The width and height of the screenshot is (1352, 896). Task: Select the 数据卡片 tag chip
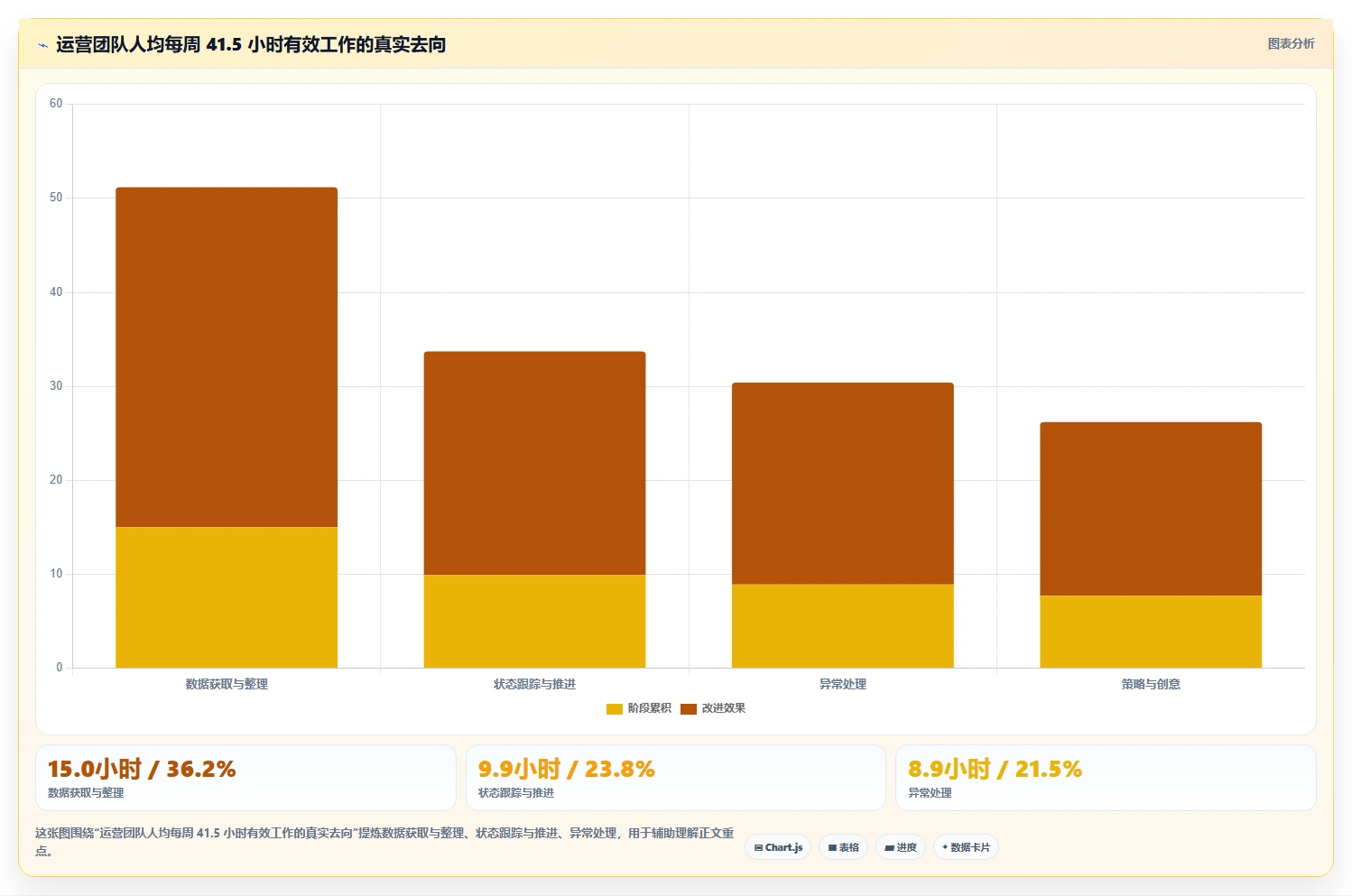coord(966,847)
